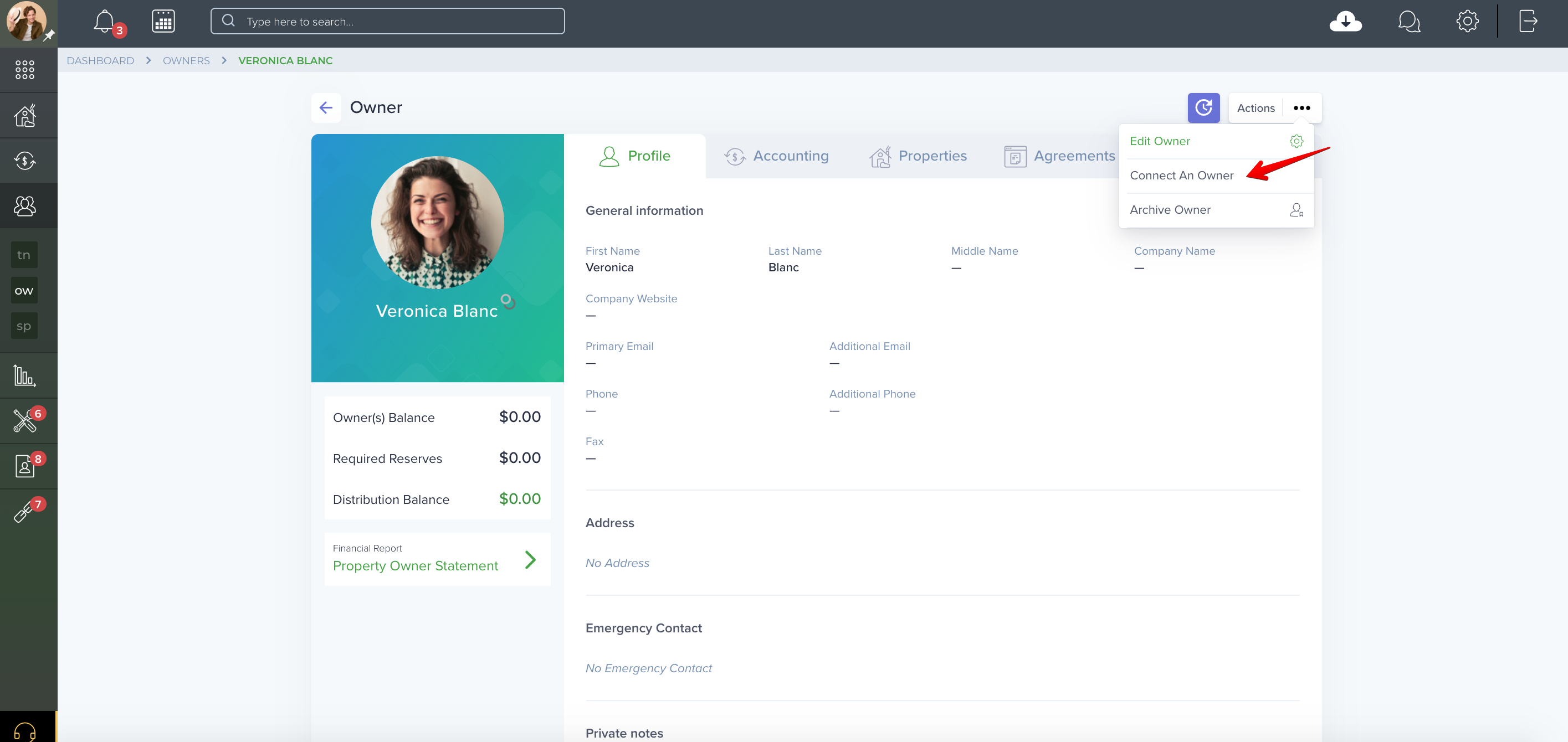Switch to the Properties tab
1568x742 pixels.
[x=918, y=156]
